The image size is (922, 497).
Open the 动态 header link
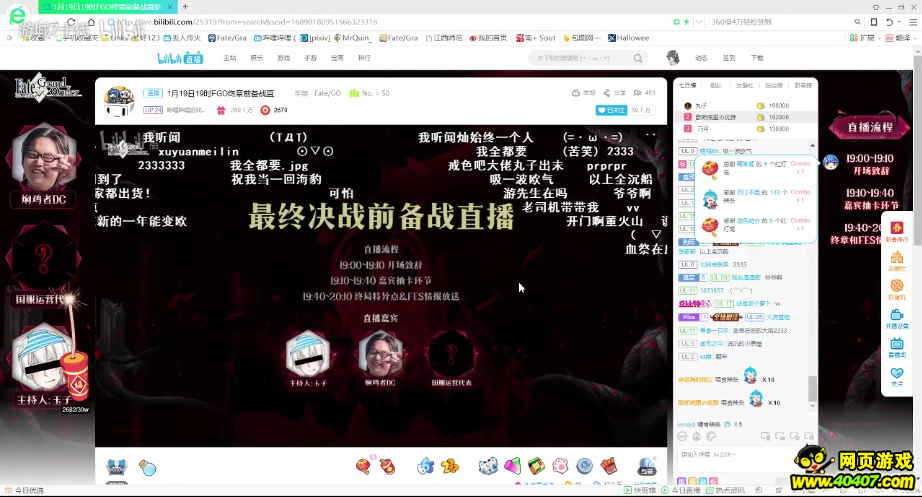(x=701, y=58)
